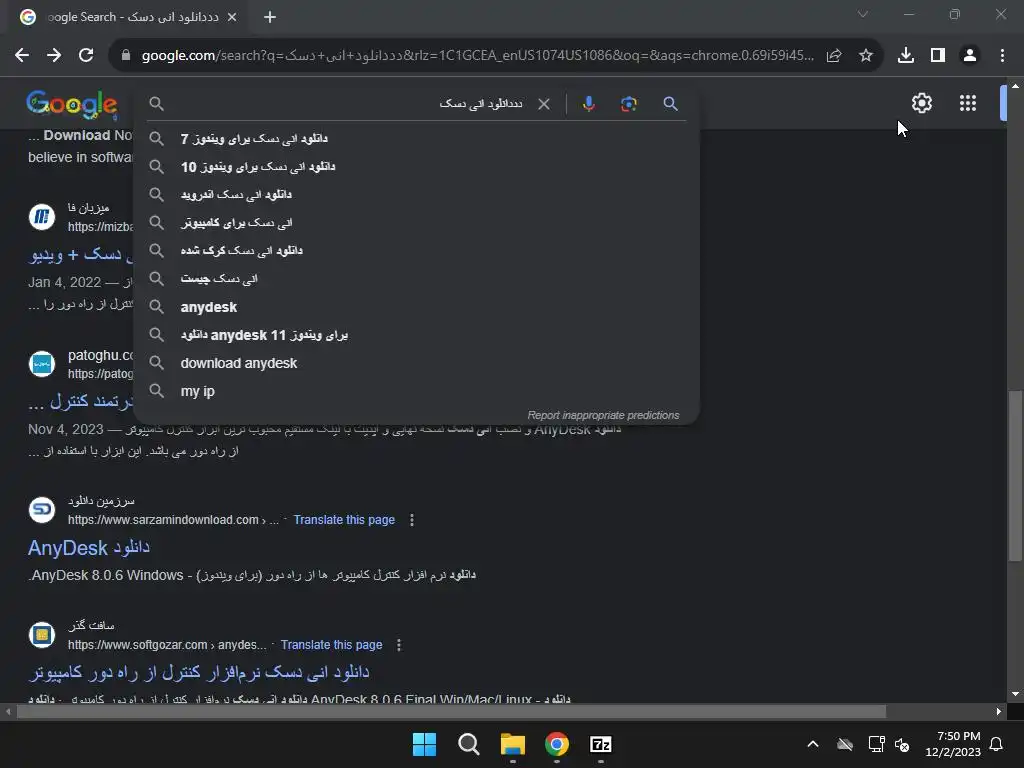Image resolution: width=1024 pixels, height=768 pixels.
Task: Toggle the Chrome side panel
Action: click(938, 56)
